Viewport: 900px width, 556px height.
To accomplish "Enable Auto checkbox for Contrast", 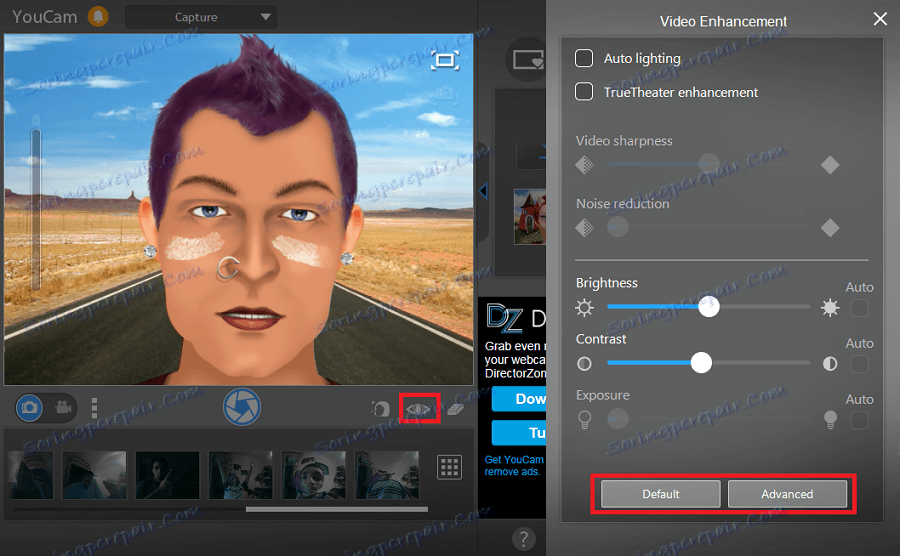I will point(859,364).
